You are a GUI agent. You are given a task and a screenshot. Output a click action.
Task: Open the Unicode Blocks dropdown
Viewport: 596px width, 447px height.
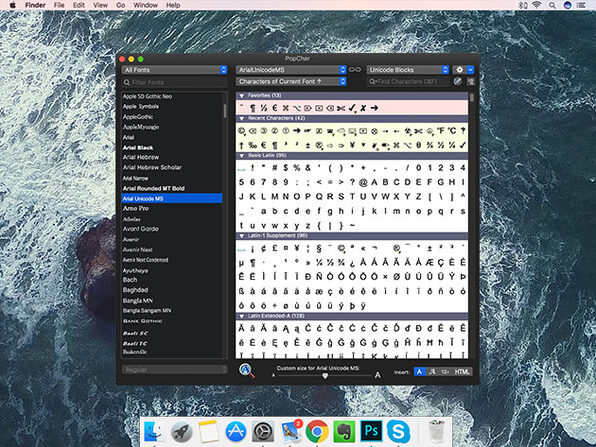pyautogui.click(x=407, y=70)
